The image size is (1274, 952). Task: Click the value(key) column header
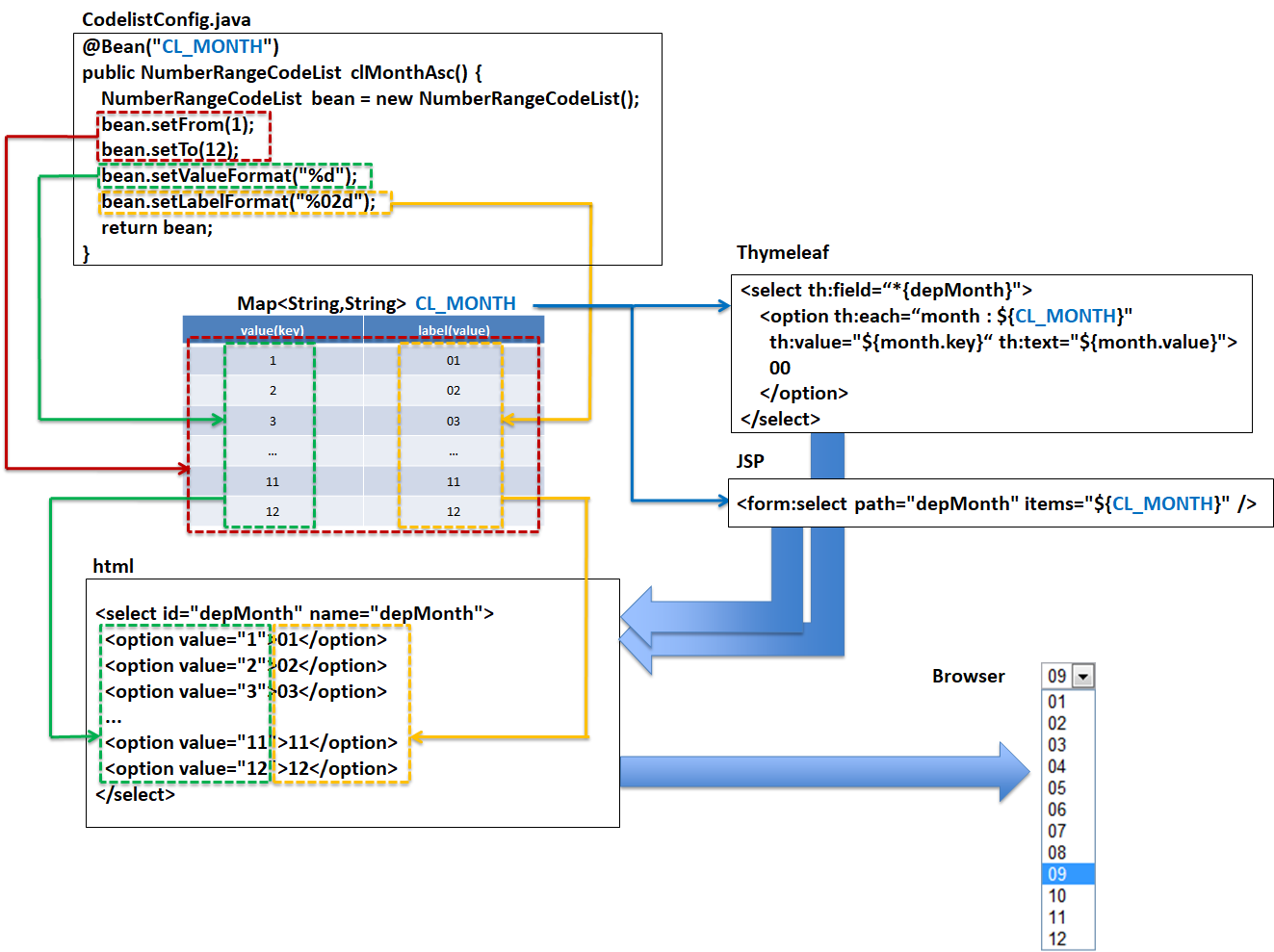point(273,330)
